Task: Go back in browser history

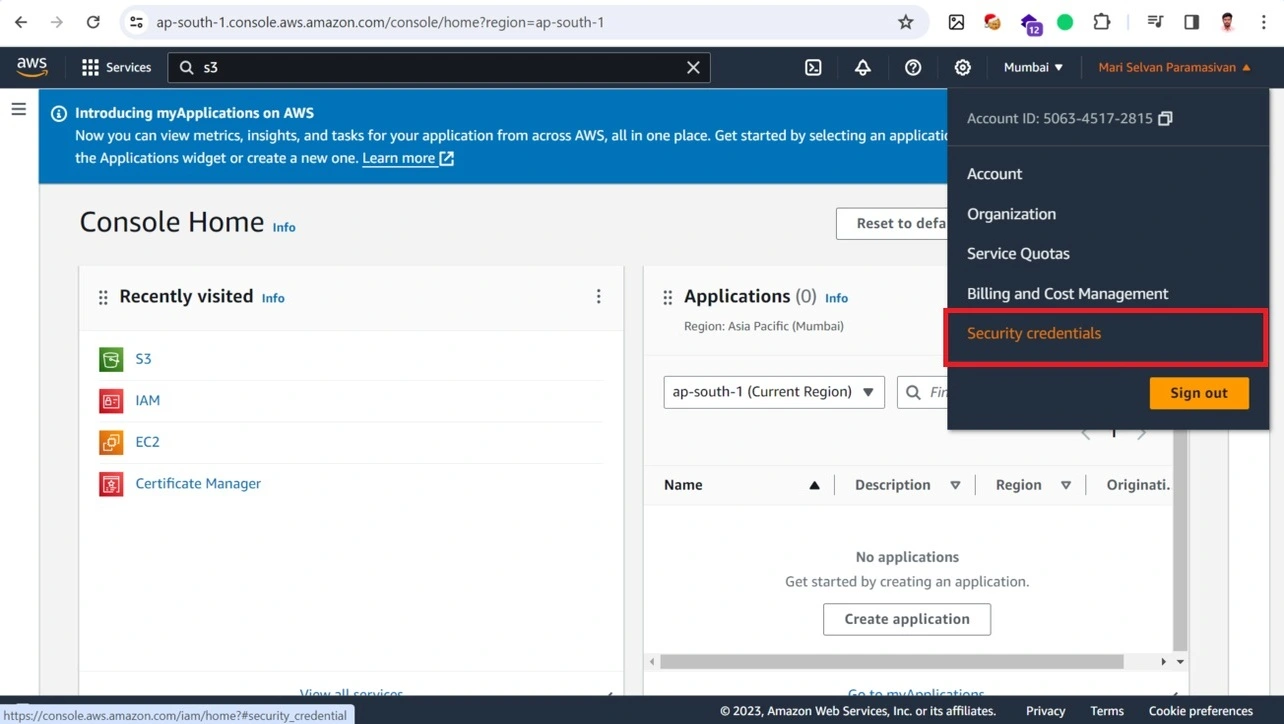Action: pyautogui.click(x=21, y=22)
